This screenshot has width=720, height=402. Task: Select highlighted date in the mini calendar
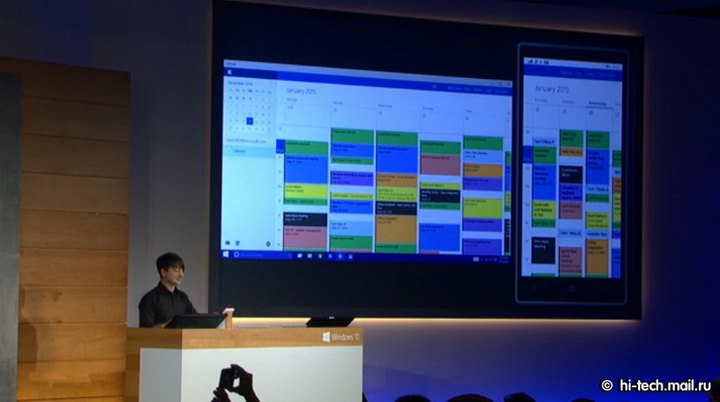pyautogui.click(x=250, y=121)
